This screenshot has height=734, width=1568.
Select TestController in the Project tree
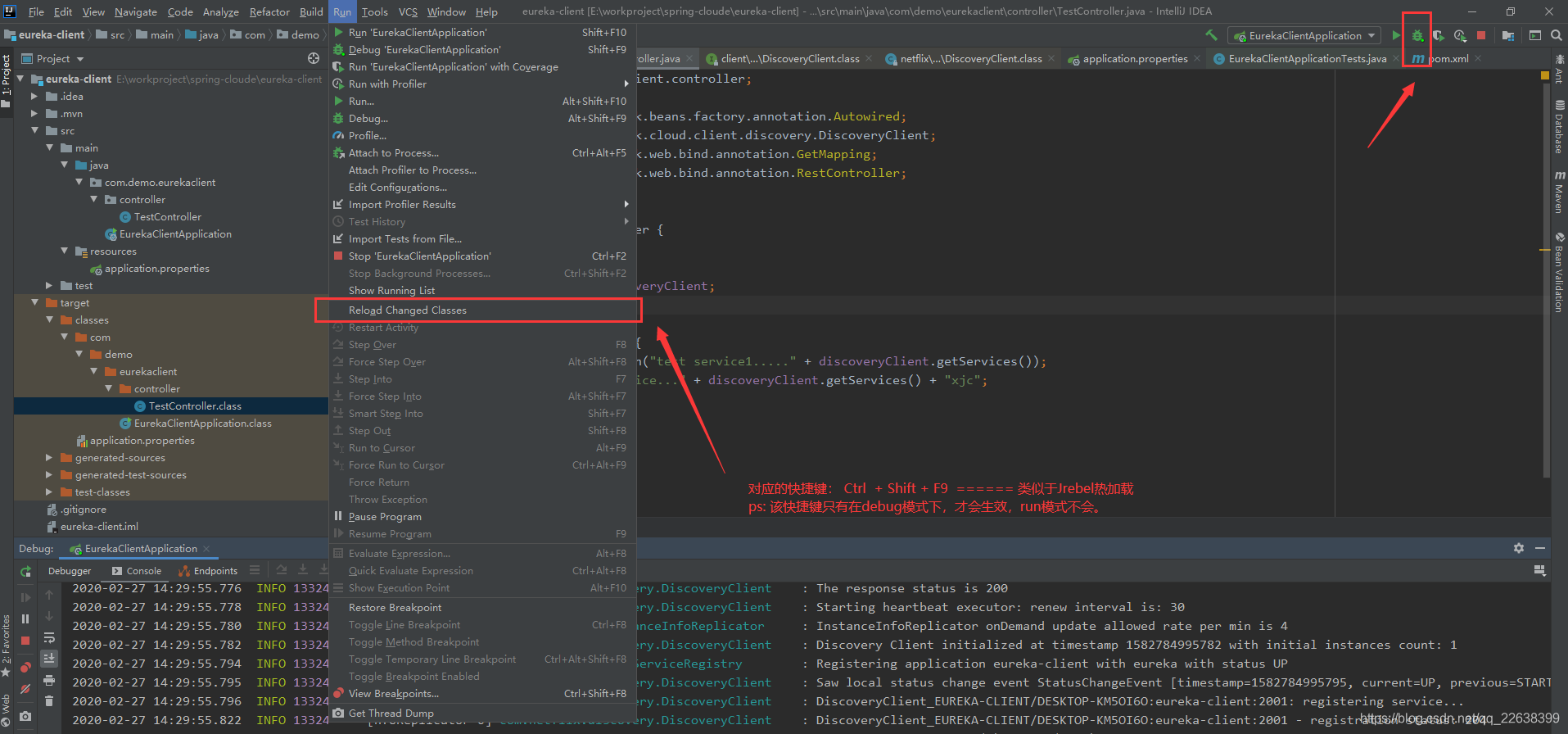click(168, 216)
